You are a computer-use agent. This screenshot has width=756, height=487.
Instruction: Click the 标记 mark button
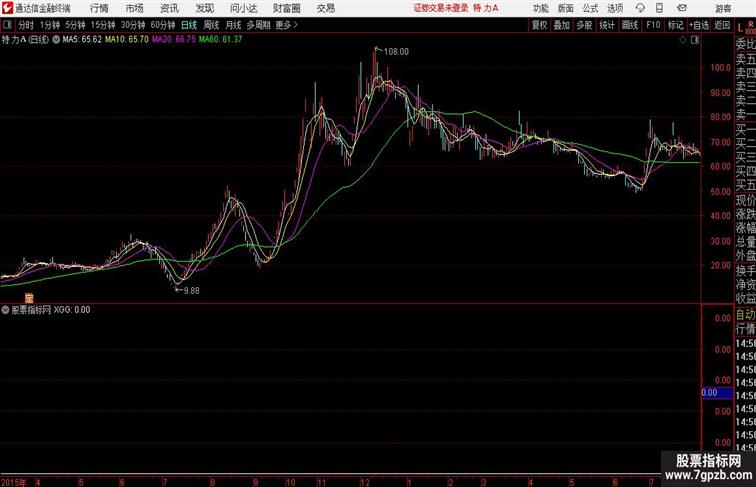[x=675, y=25]
